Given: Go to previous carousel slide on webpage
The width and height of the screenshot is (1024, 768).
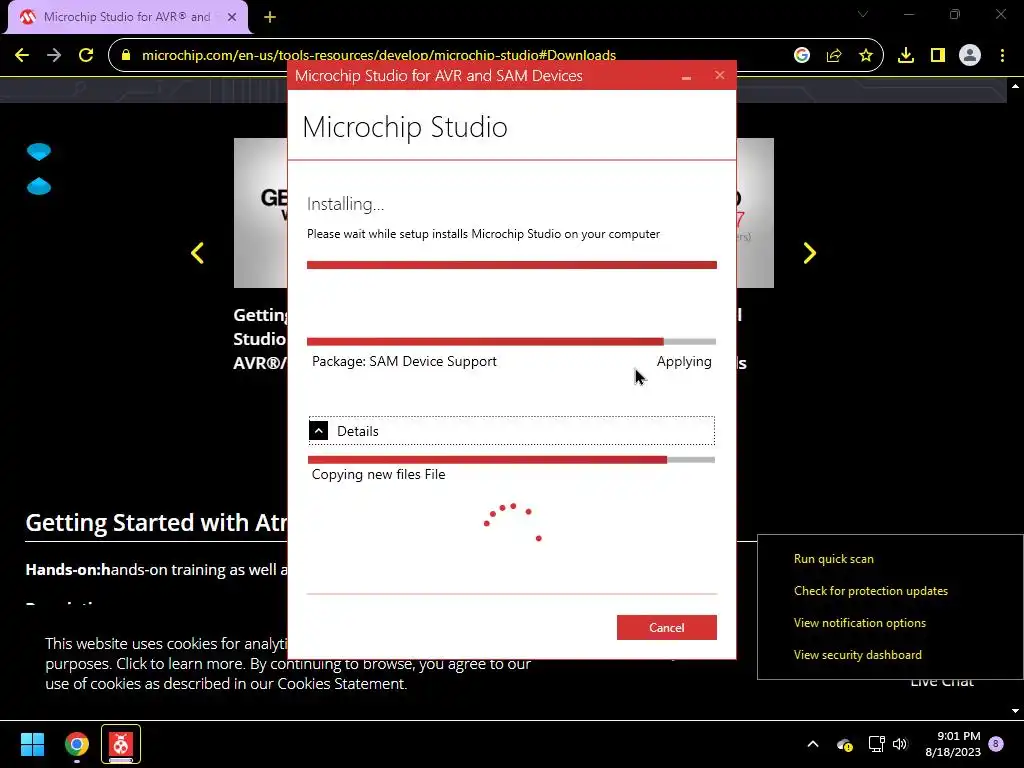Looking at the screenshot, I should 197,253.
